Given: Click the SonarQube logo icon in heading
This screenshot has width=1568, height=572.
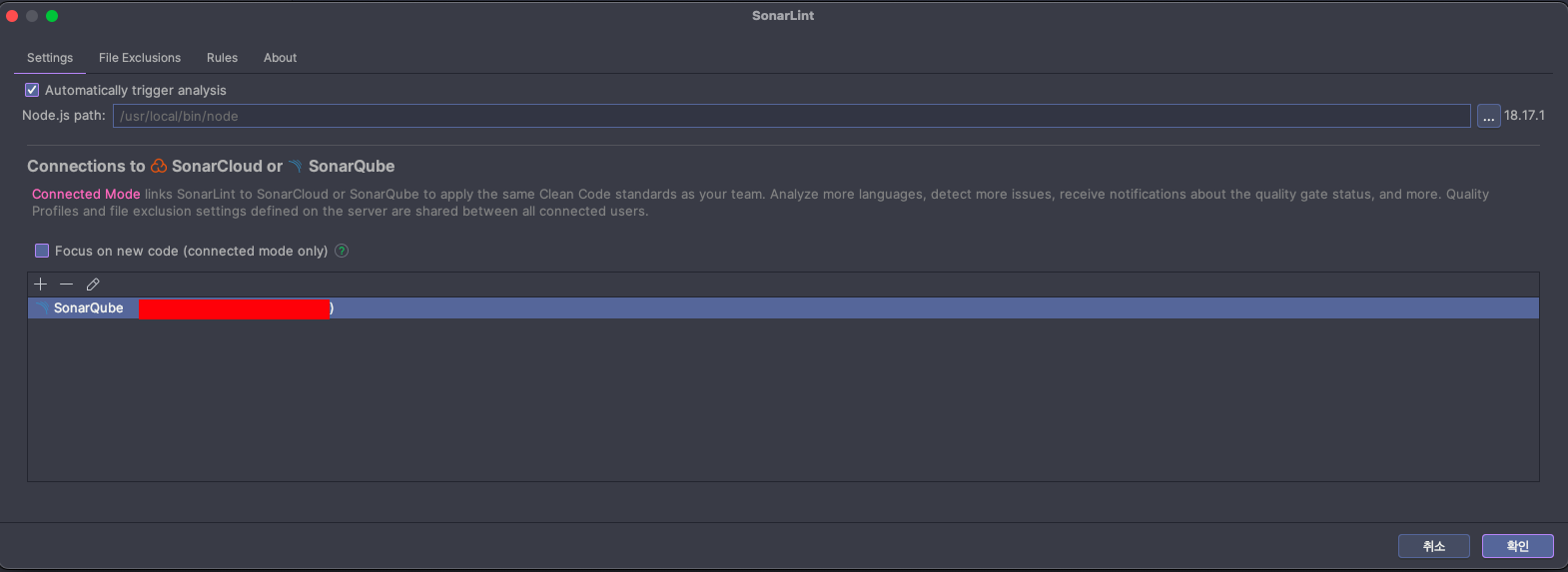Looking at the screenshot, I should coord(296,167).
